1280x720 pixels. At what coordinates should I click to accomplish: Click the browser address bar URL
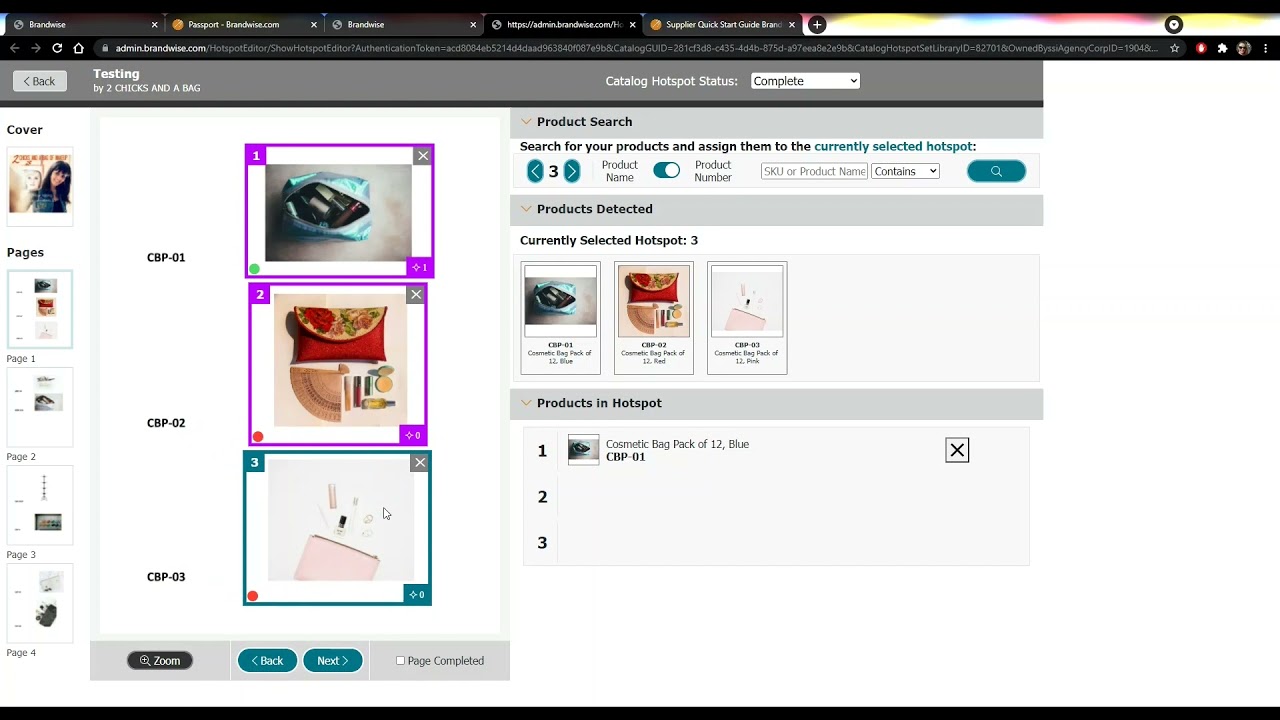(635, 48)
